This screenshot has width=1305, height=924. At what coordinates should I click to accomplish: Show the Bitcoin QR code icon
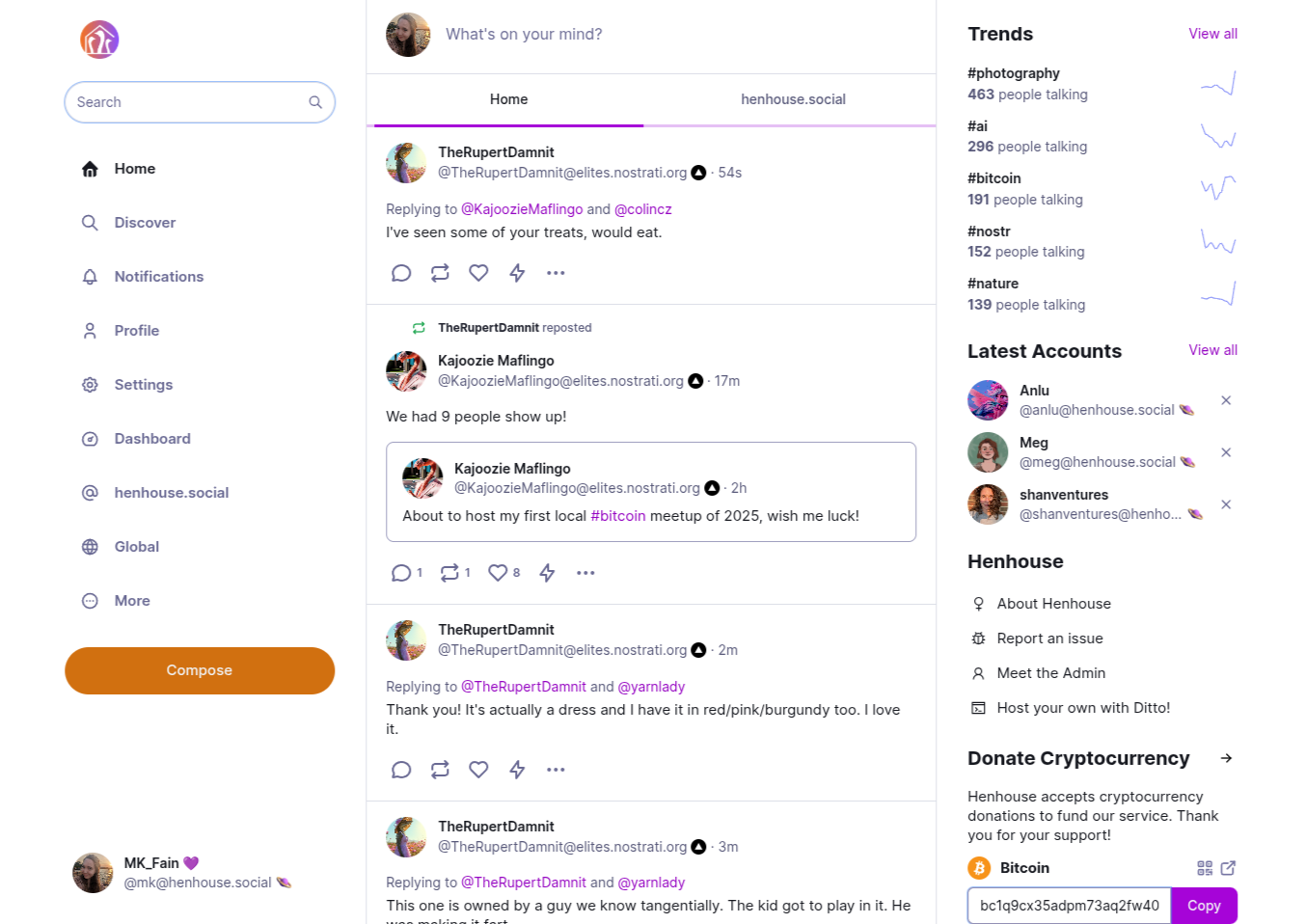coord(1205,868)
